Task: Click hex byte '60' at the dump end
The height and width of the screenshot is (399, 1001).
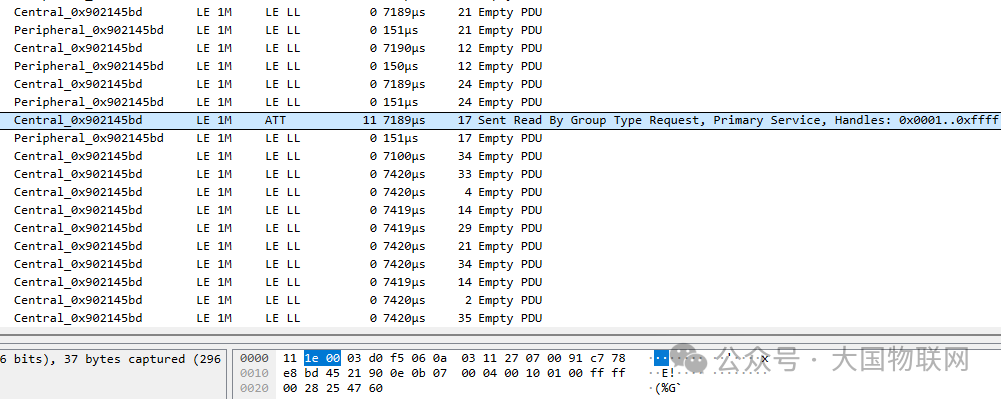Action: pos(375,388)
